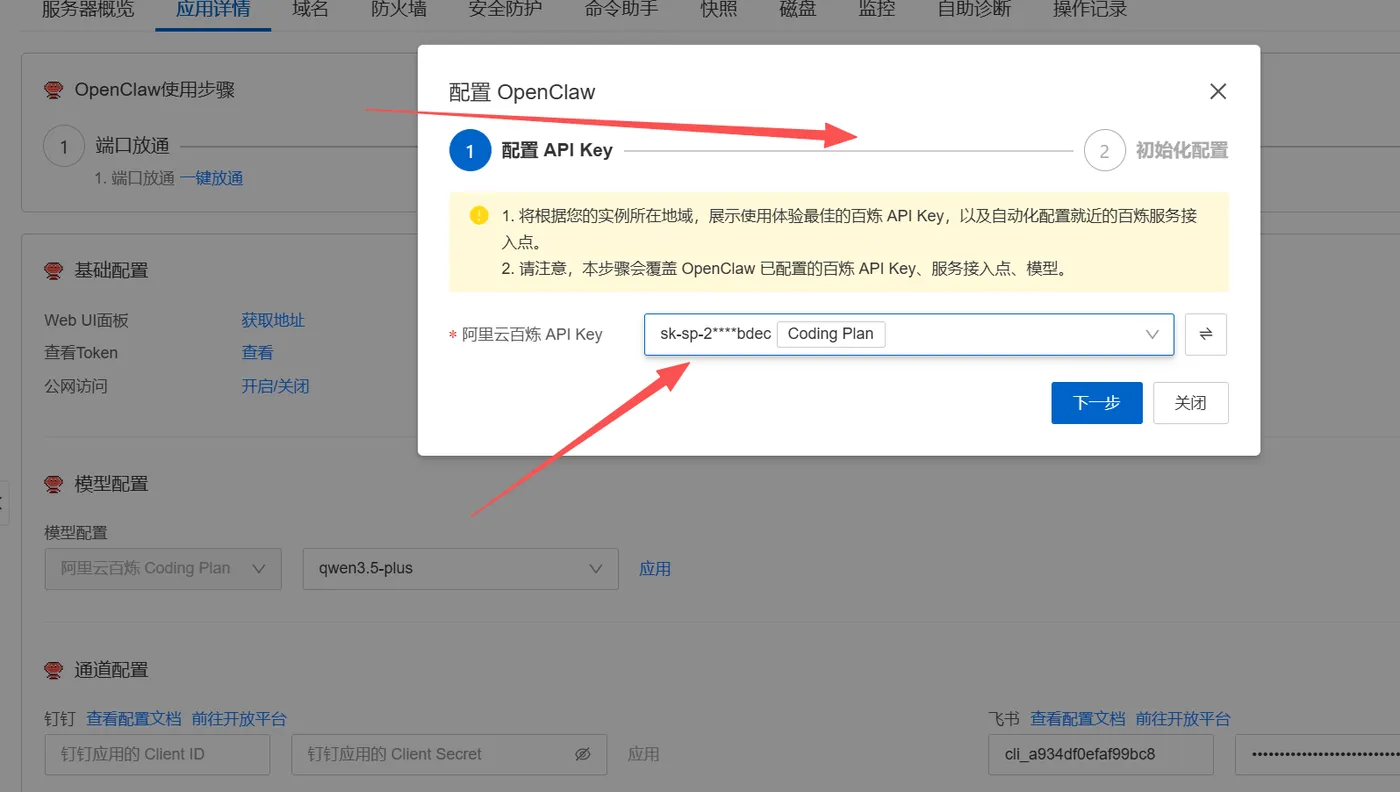Open the 阿里云百炼 API Key dropdown
This screenshot has height=792, width=1400.
click(x=909, y=334)
